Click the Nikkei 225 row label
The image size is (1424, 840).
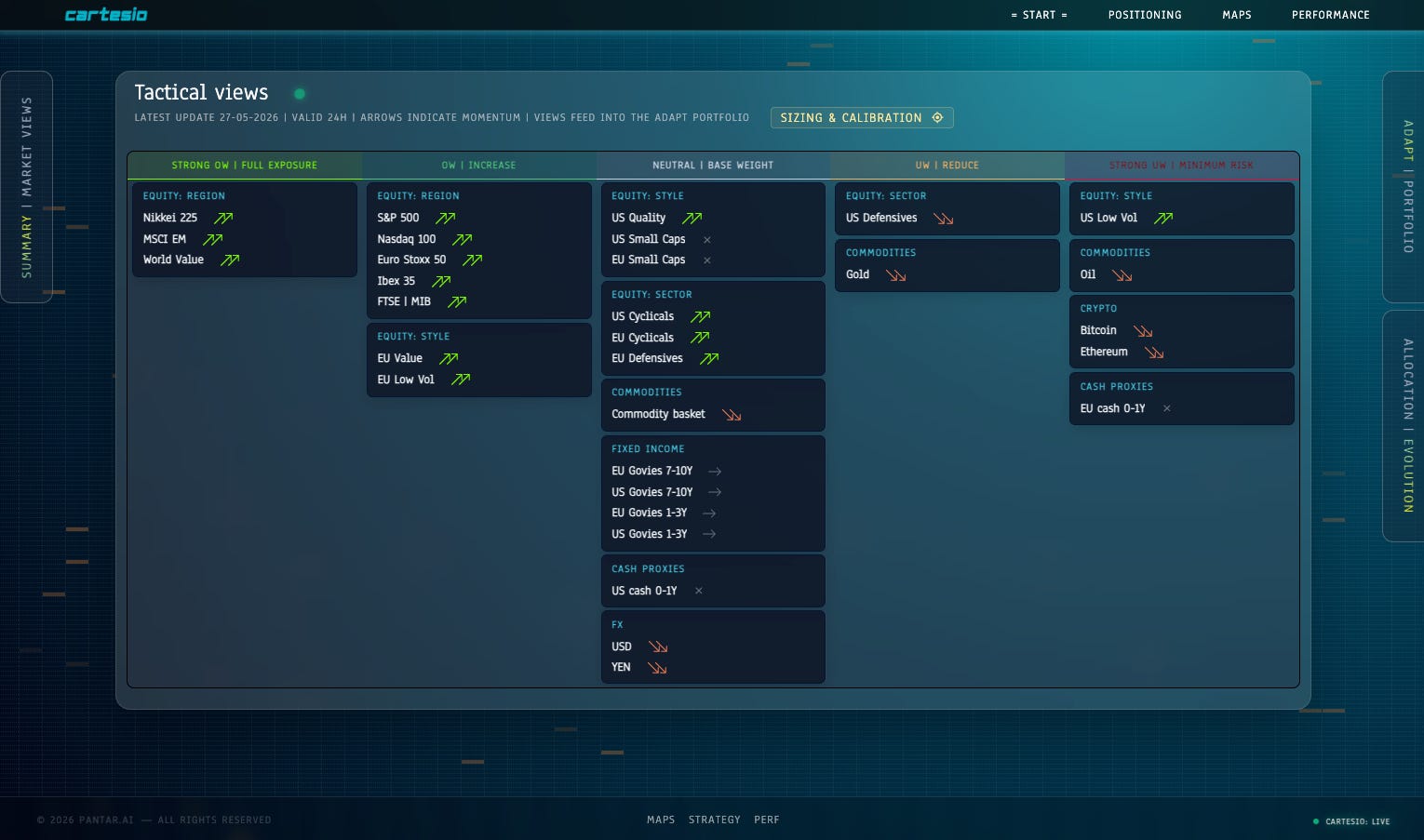170,218
